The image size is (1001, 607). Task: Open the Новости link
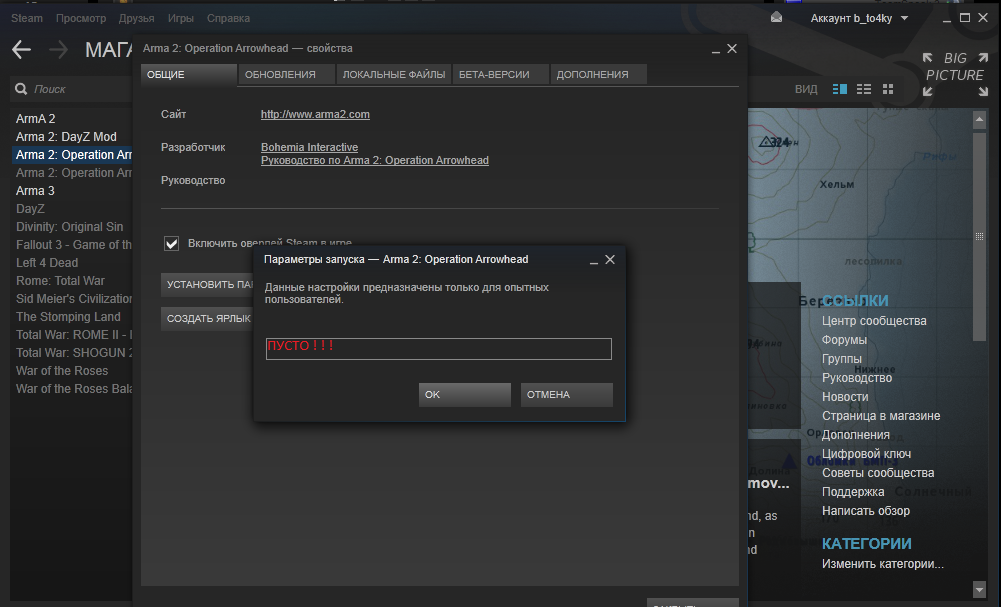pos(845,397)
